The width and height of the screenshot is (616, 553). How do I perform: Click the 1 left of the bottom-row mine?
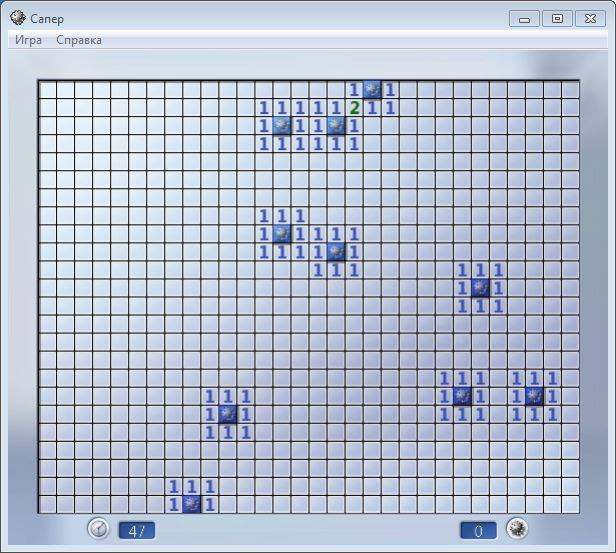(174, 505)
